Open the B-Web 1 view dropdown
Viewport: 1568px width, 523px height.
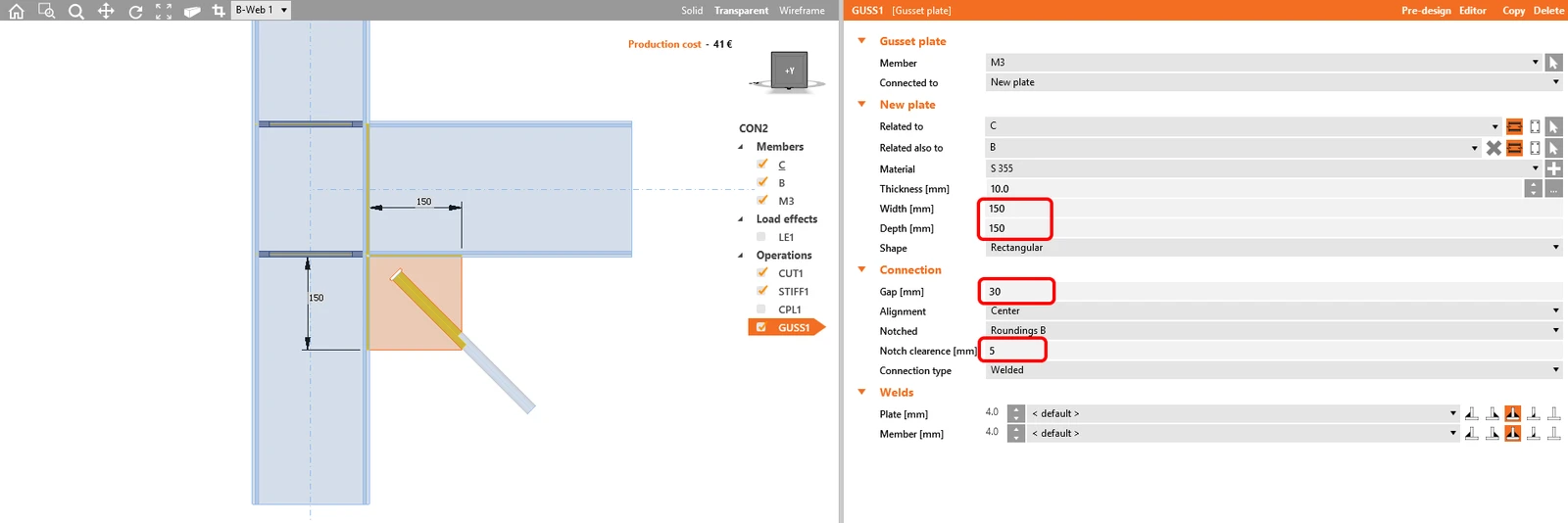tap(262, 10)
